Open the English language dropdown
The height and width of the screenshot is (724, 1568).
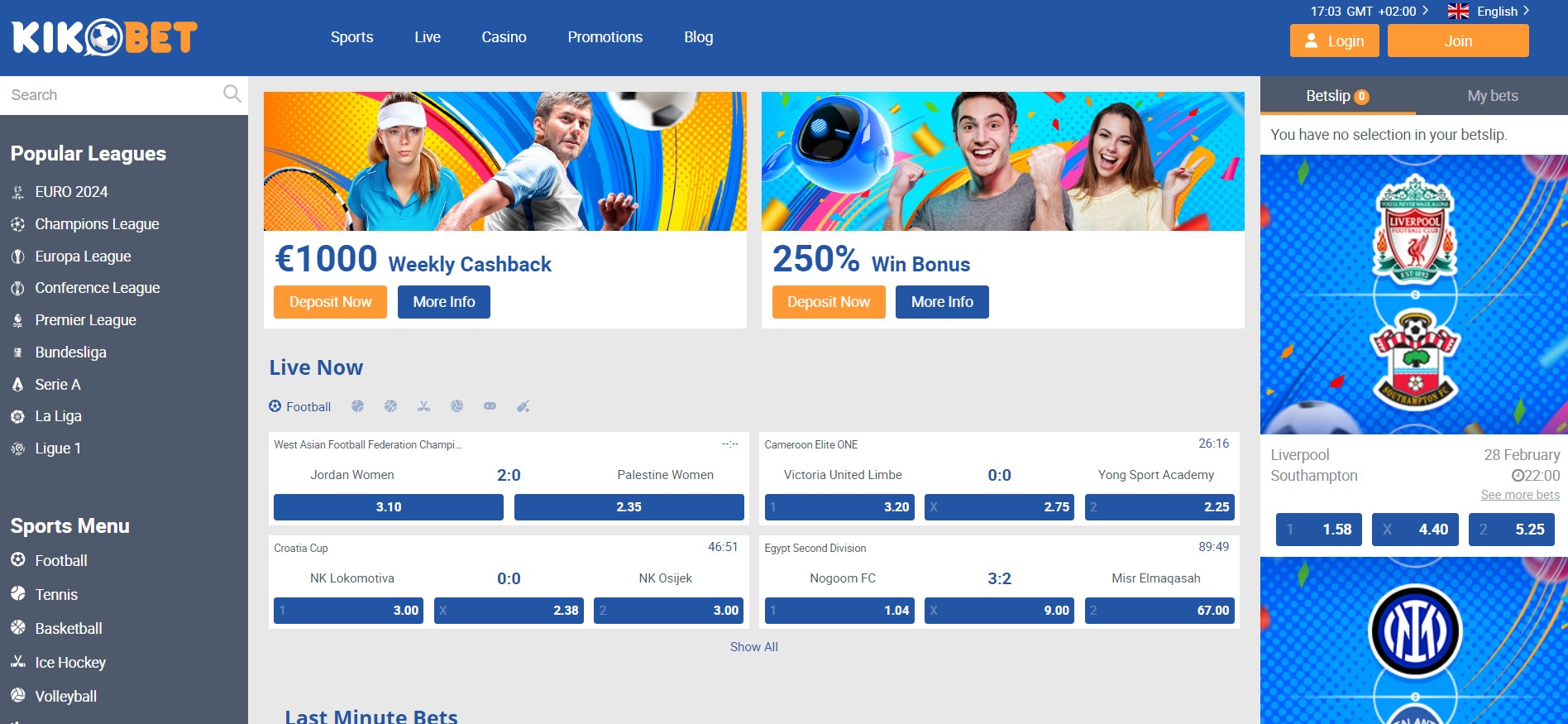1503,12
